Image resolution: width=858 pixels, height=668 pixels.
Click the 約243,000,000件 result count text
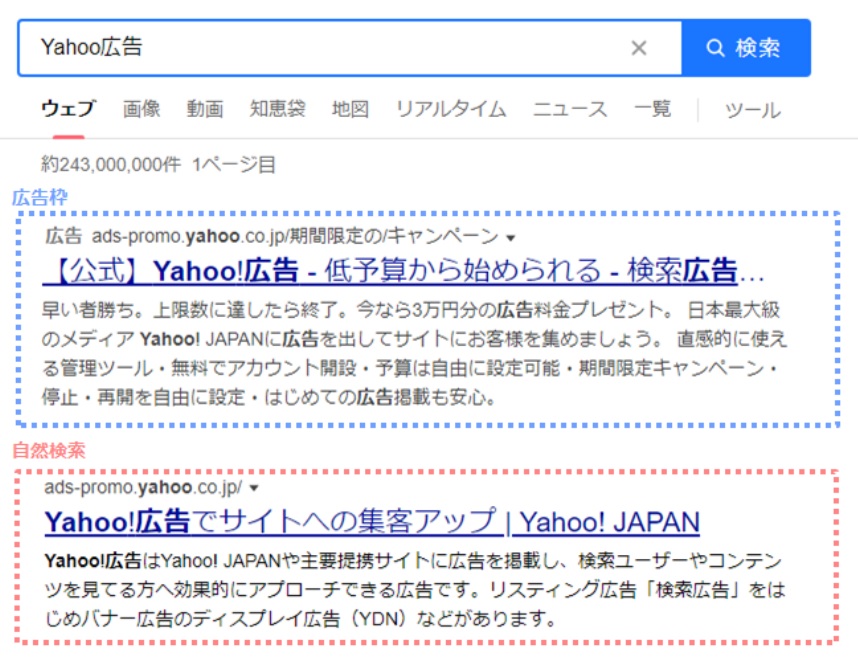point(111,164)
